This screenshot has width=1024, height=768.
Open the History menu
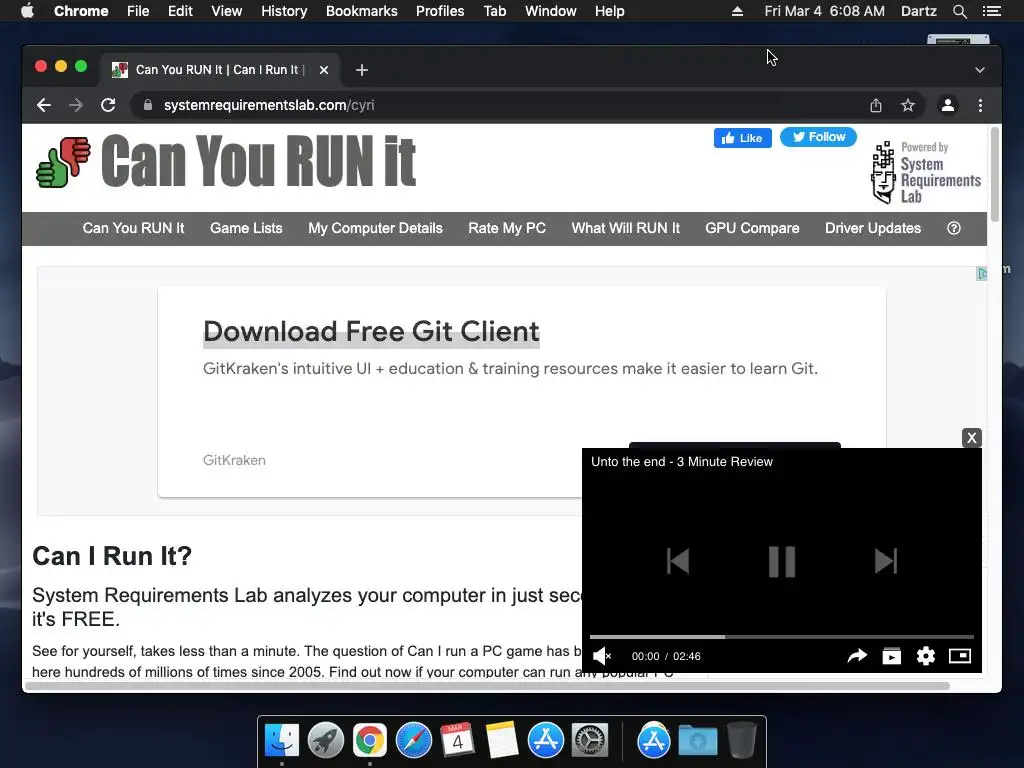point(284,11)
